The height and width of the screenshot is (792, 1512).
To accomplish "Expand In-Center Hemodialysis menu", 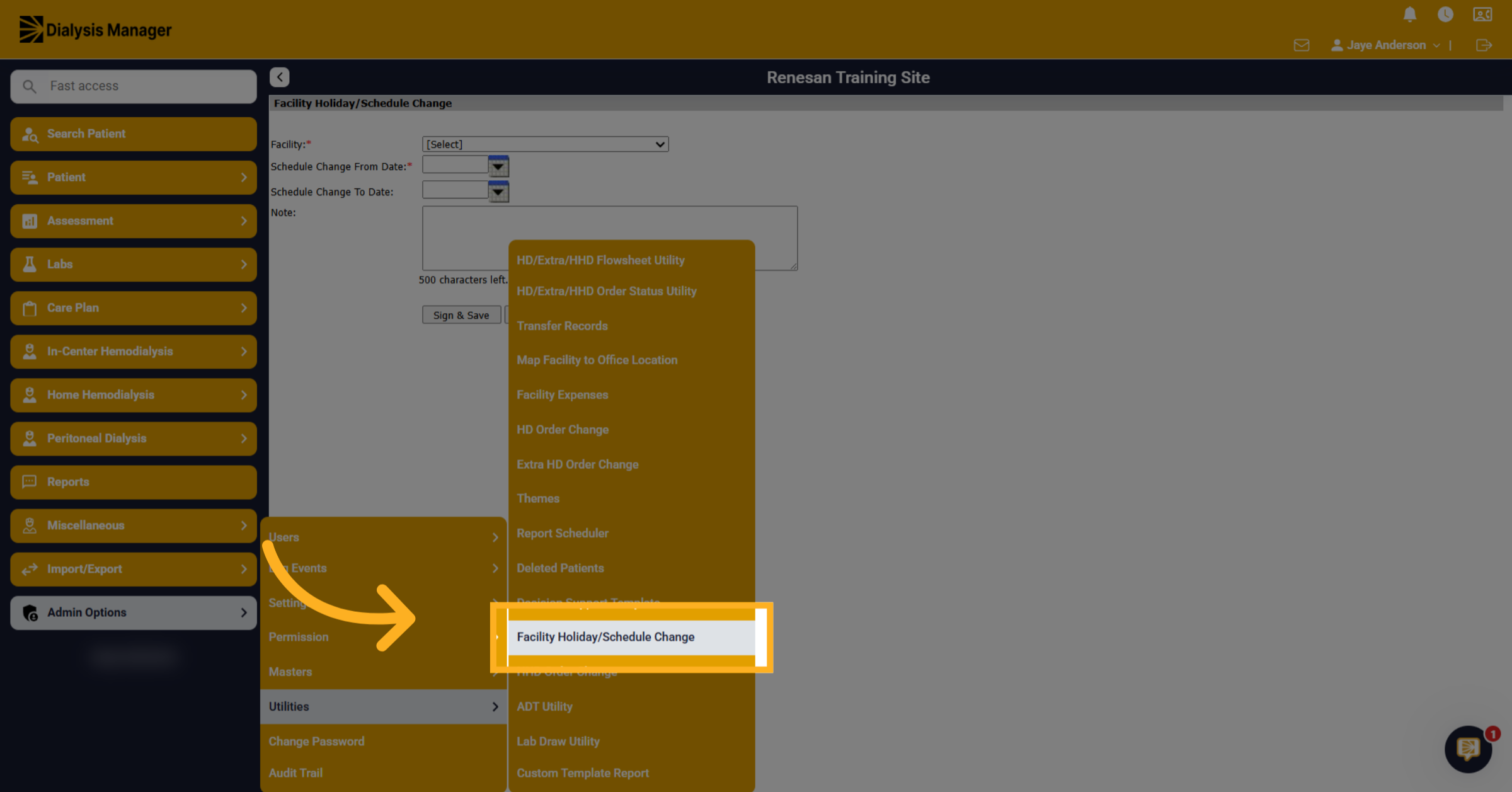I will 134,351.
